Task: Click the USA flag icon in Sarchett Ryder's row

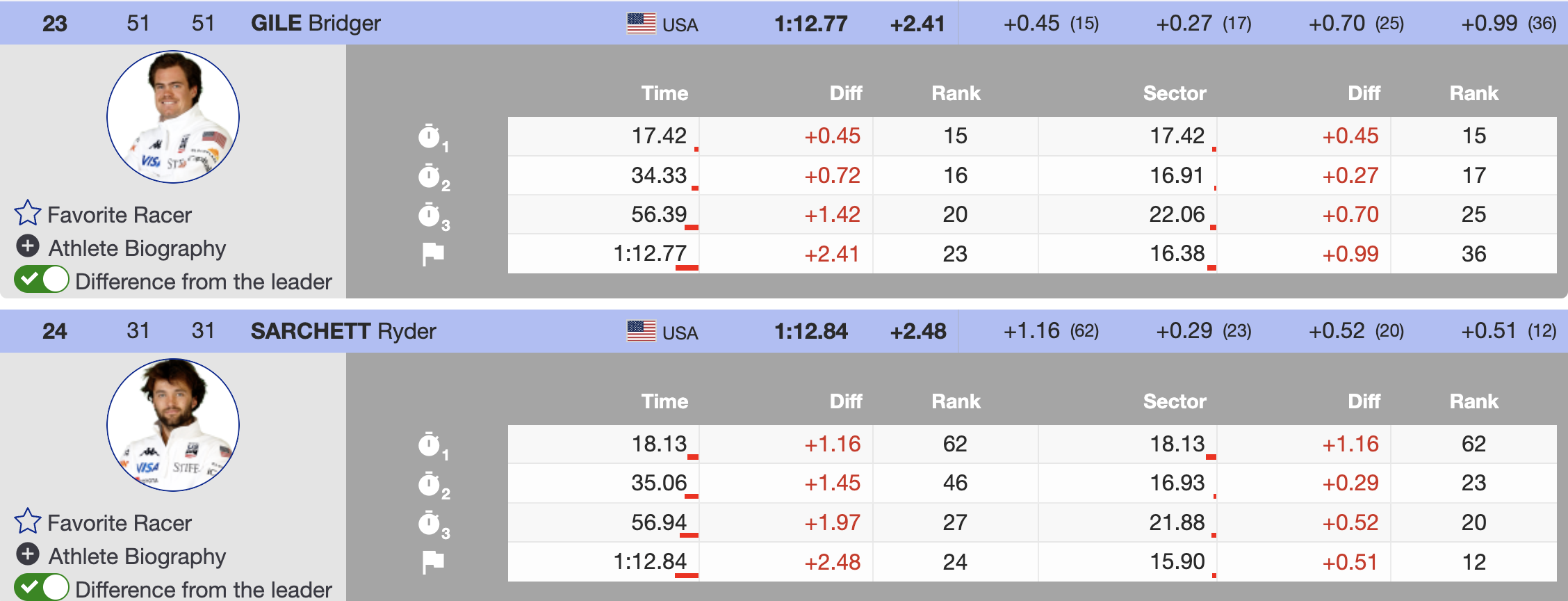Action: pyautogui.click(x=641, y=331)
